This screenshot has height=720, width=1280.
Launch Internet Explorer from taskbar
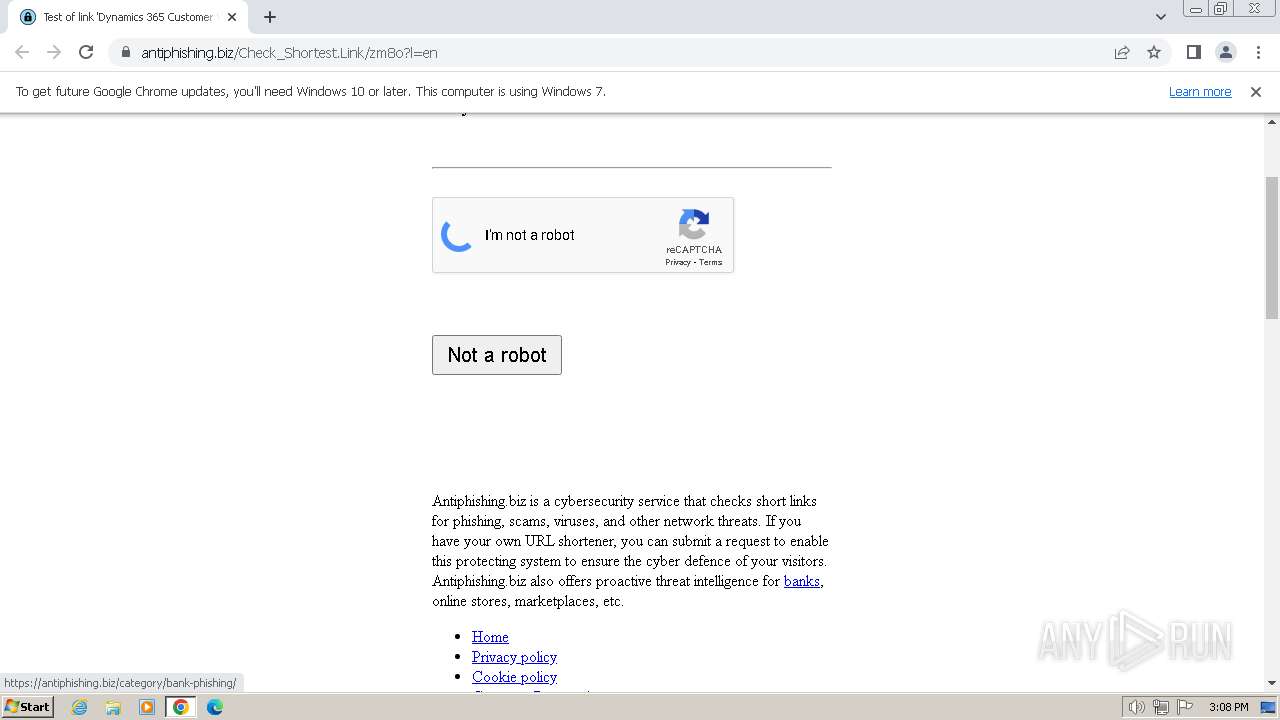tap(79, 707)
